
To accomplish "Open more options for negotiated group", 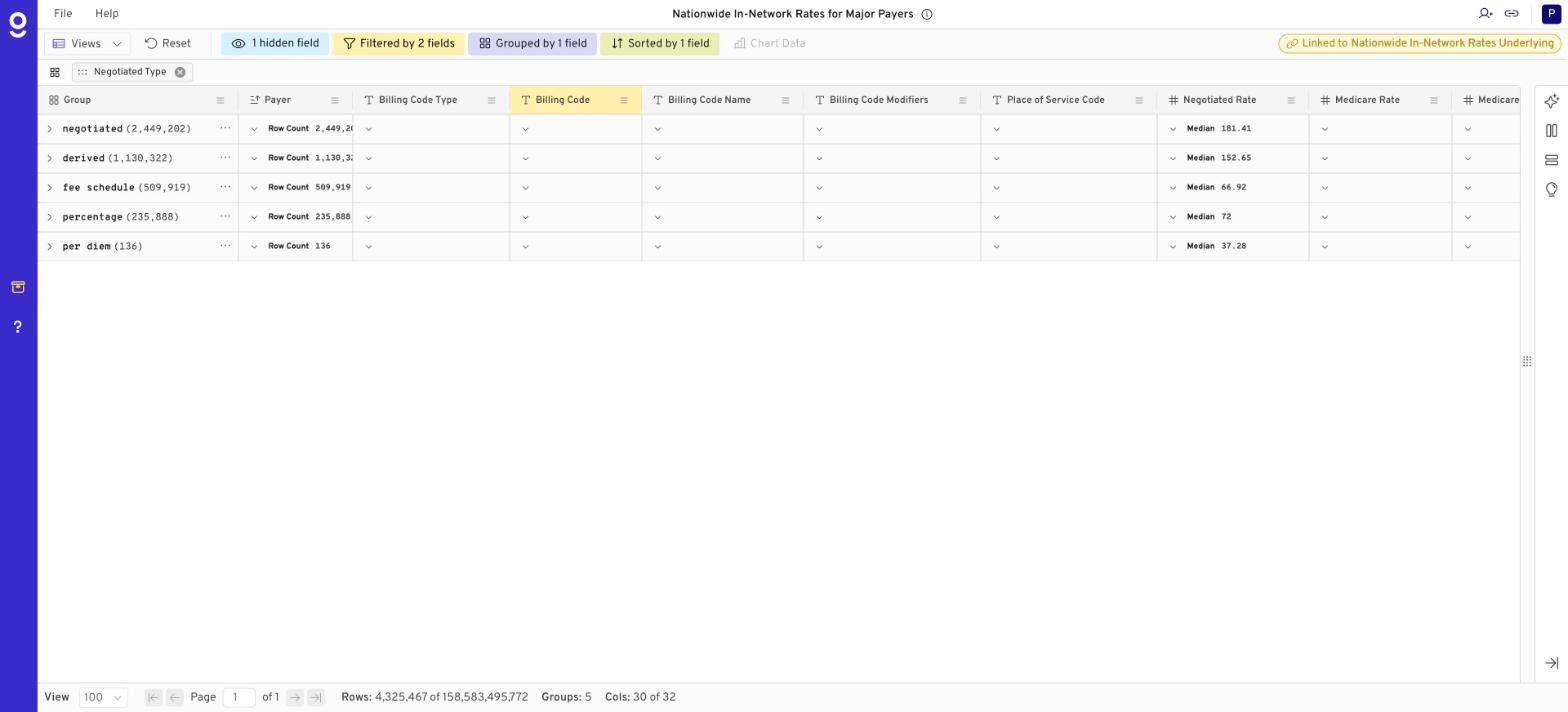I will (225, 128).
